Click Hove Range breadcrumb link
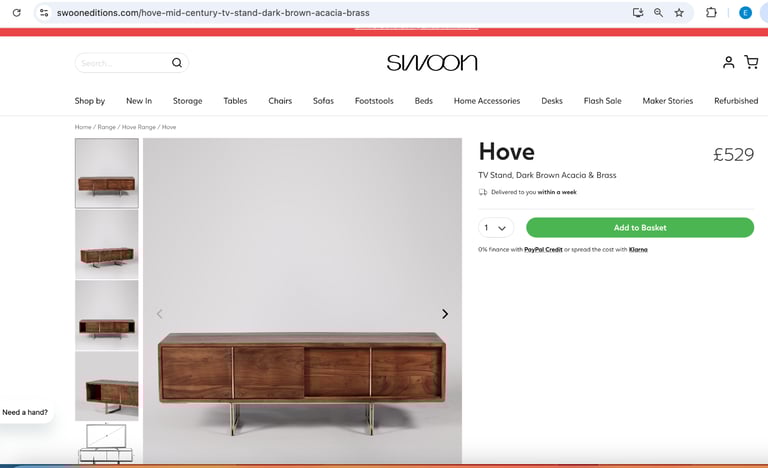Image resolution: width=768 pixels, height=468 pixels. [x=139, y=127]
